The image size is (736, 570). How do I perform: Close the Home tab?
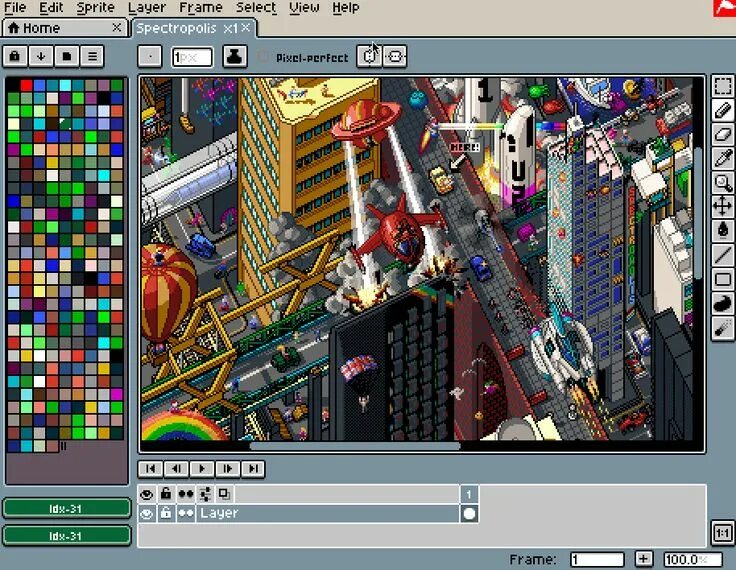117,28
